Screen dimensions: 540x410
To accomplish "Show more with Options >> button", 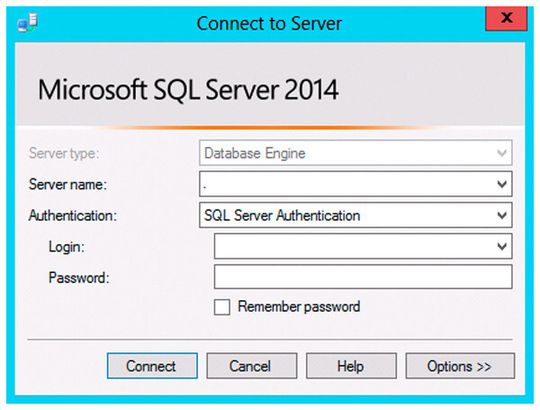I will click(460, 366).
